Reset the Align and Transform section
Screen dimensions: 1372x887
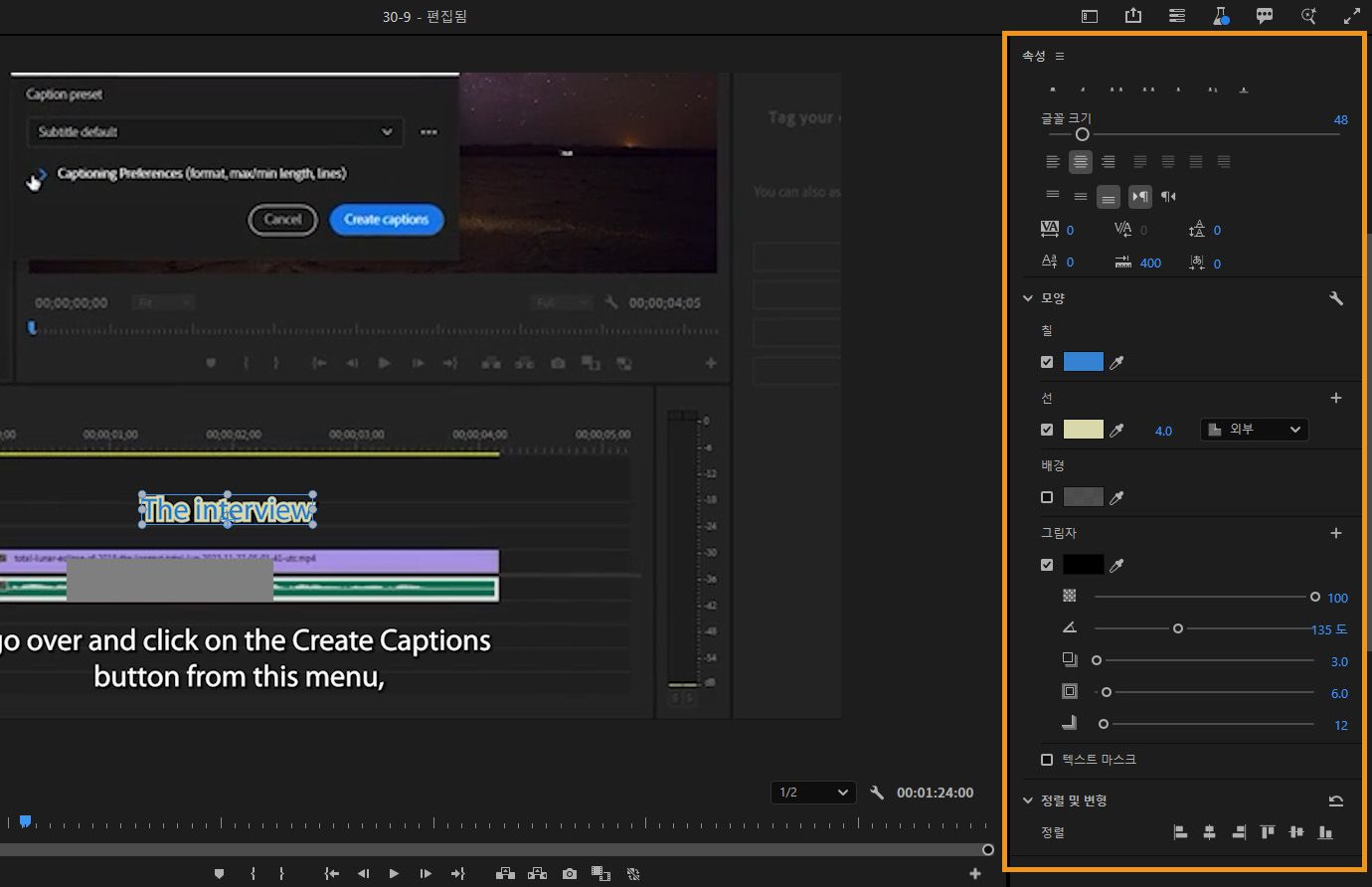(1336, 800)
